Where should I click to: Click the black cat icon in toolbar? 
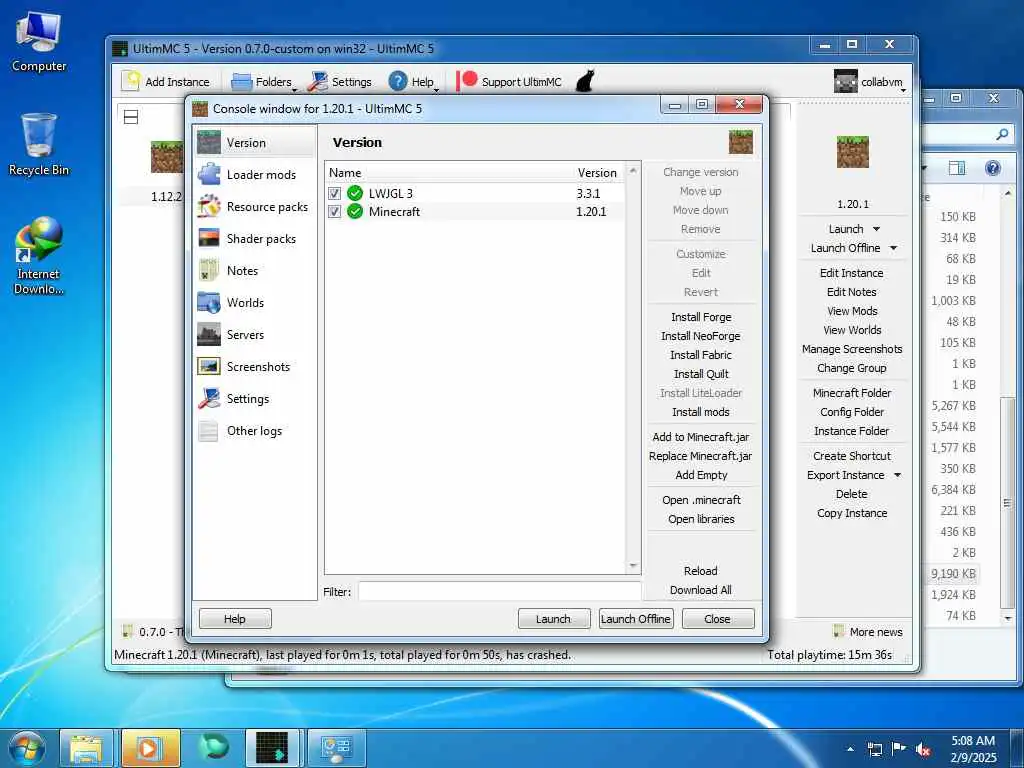(x=585, y=81)
